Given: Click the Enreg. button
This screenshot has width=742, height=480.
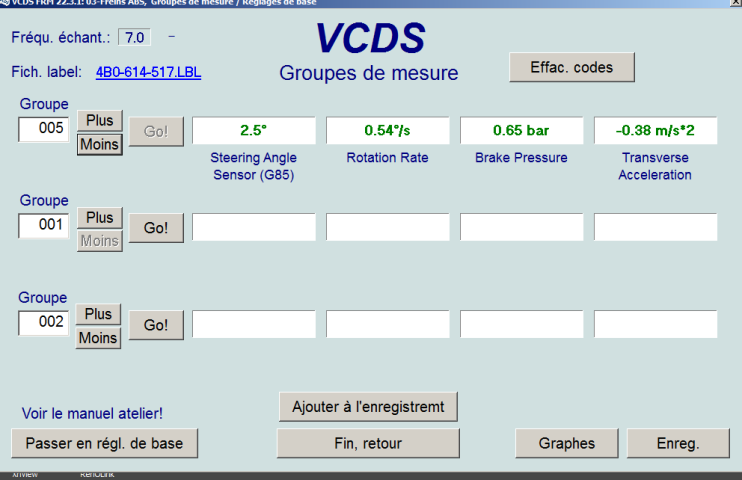Looking at the screenshot, I should (678, 443).
